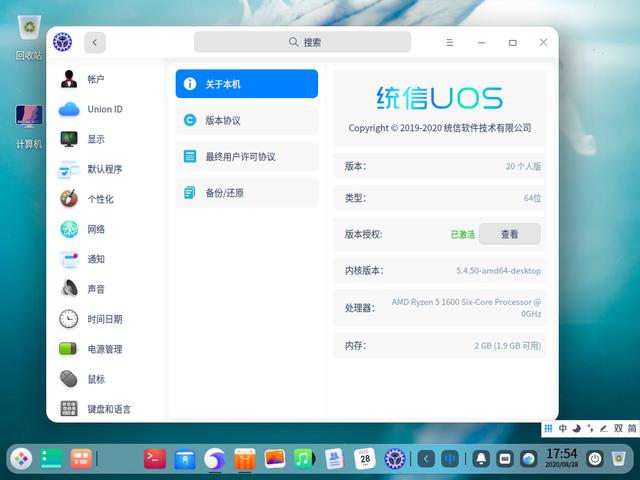Open the calendar dock icon showing 28
640x480 pixels.
364,459
